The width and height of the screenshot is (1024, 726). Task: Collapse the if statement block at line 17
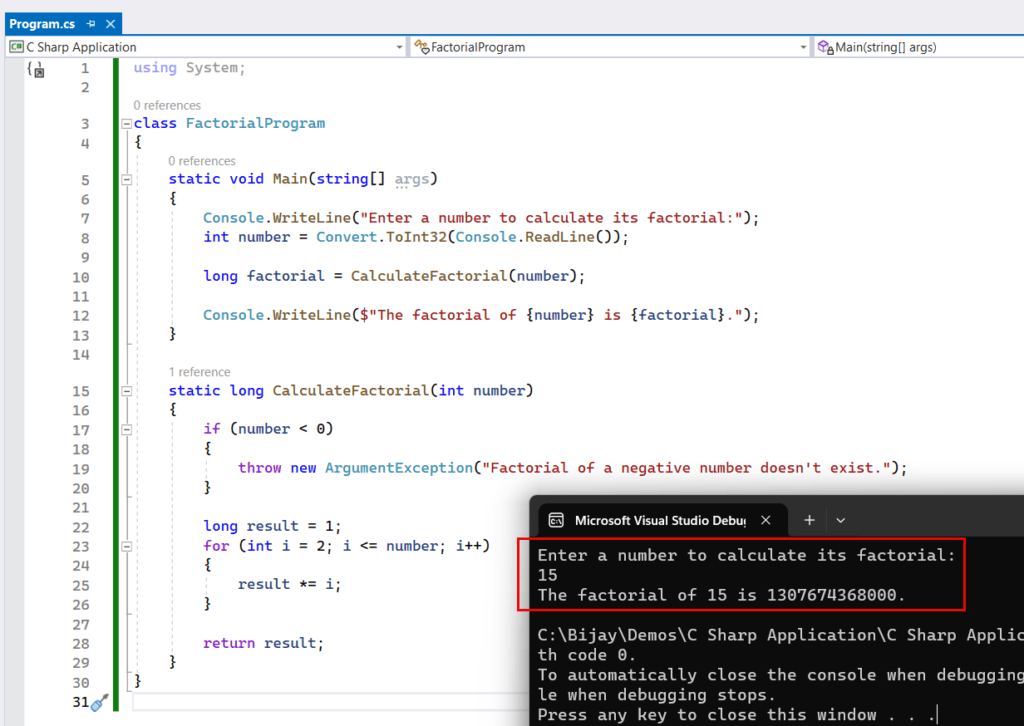point(127,428)
